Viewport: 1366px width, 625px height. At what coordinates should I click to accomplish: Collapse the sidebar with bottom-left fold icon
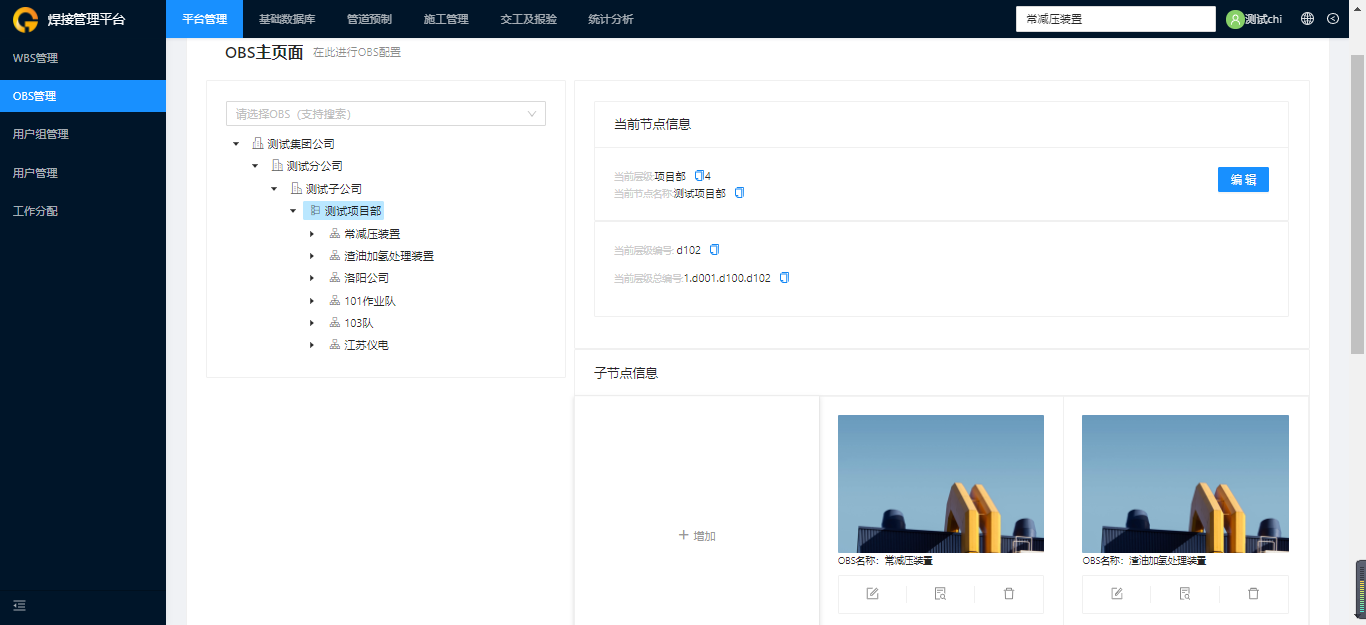click(19, 605)
